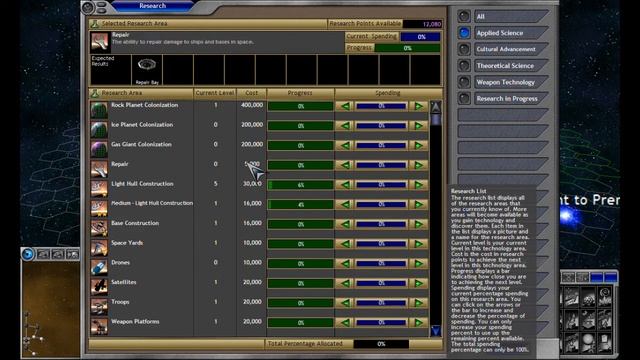Click the Drones spending bar

pyautogui.click(x=382, y=263)
